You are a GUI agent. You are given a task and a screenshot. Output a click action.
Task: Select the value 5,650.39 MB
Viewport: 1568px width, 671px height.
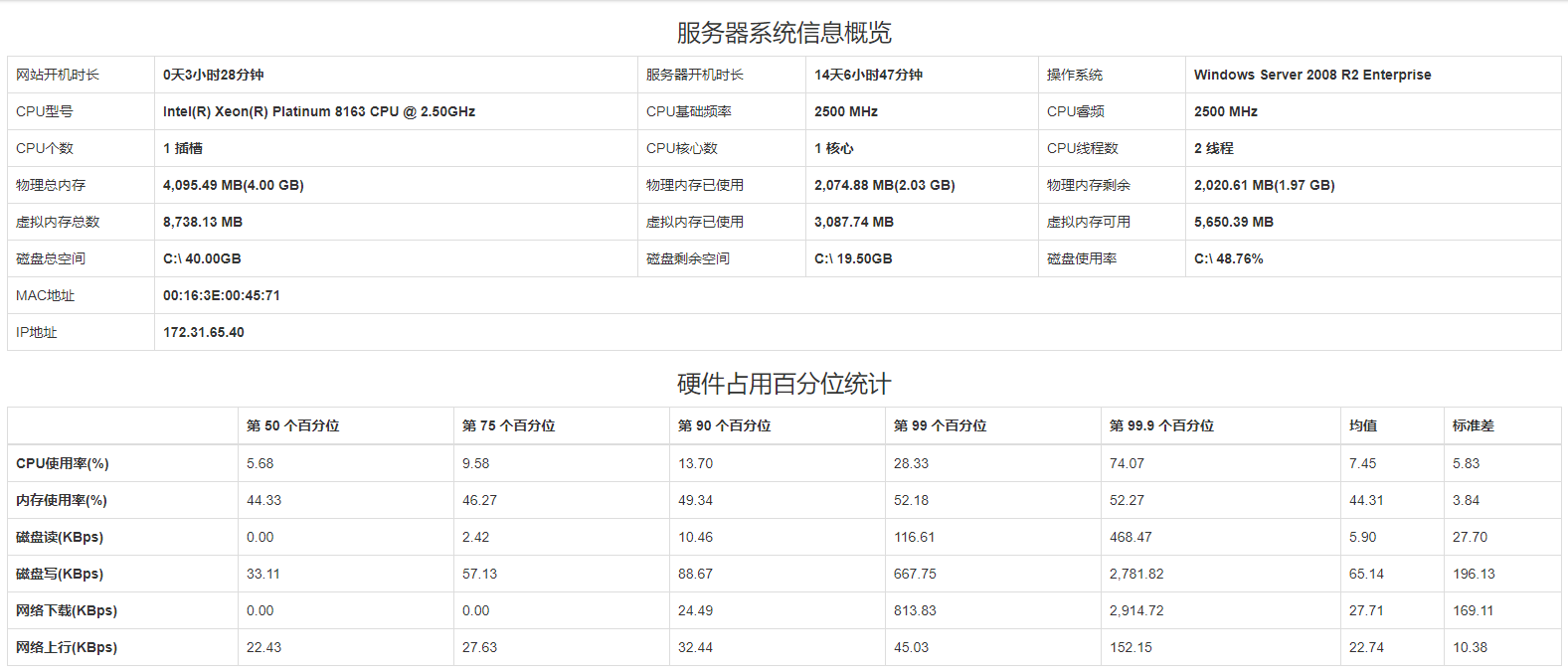tap(1234, 222)
